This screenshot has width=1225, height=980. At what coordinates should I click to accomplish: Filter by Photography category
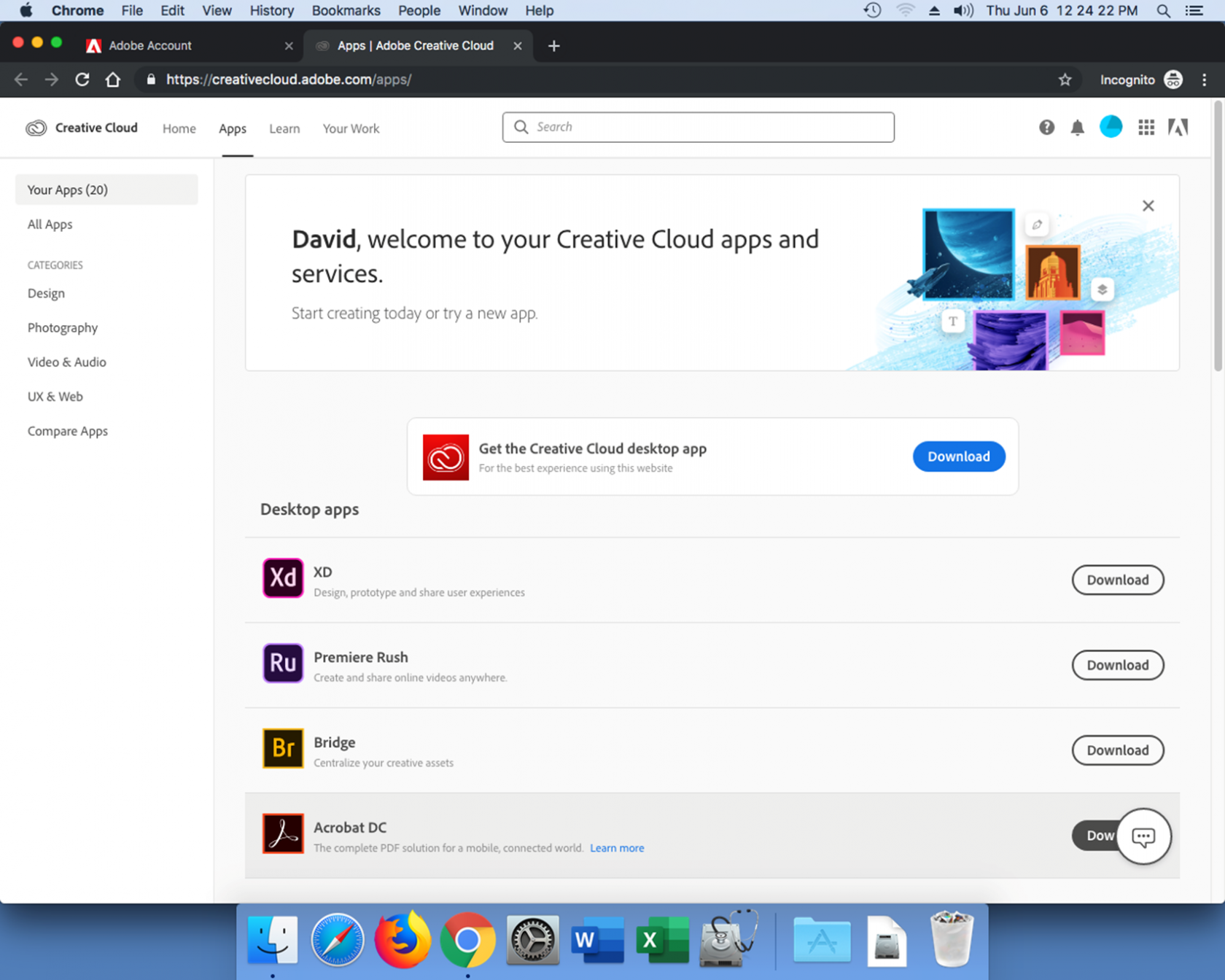(x=63, y=328)
